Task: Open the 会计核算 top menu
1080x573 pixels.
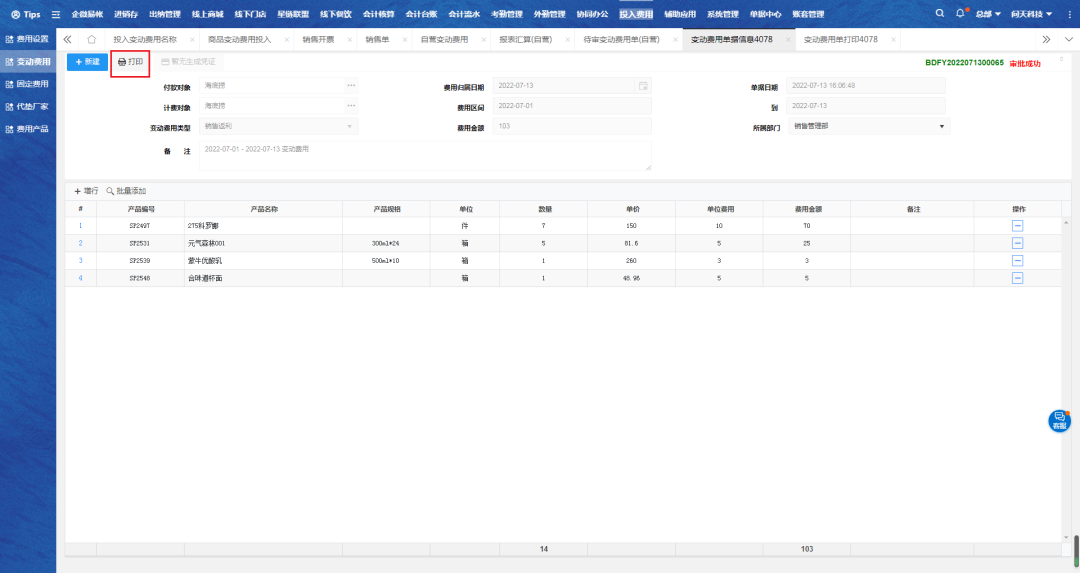Action: point(378,14)
